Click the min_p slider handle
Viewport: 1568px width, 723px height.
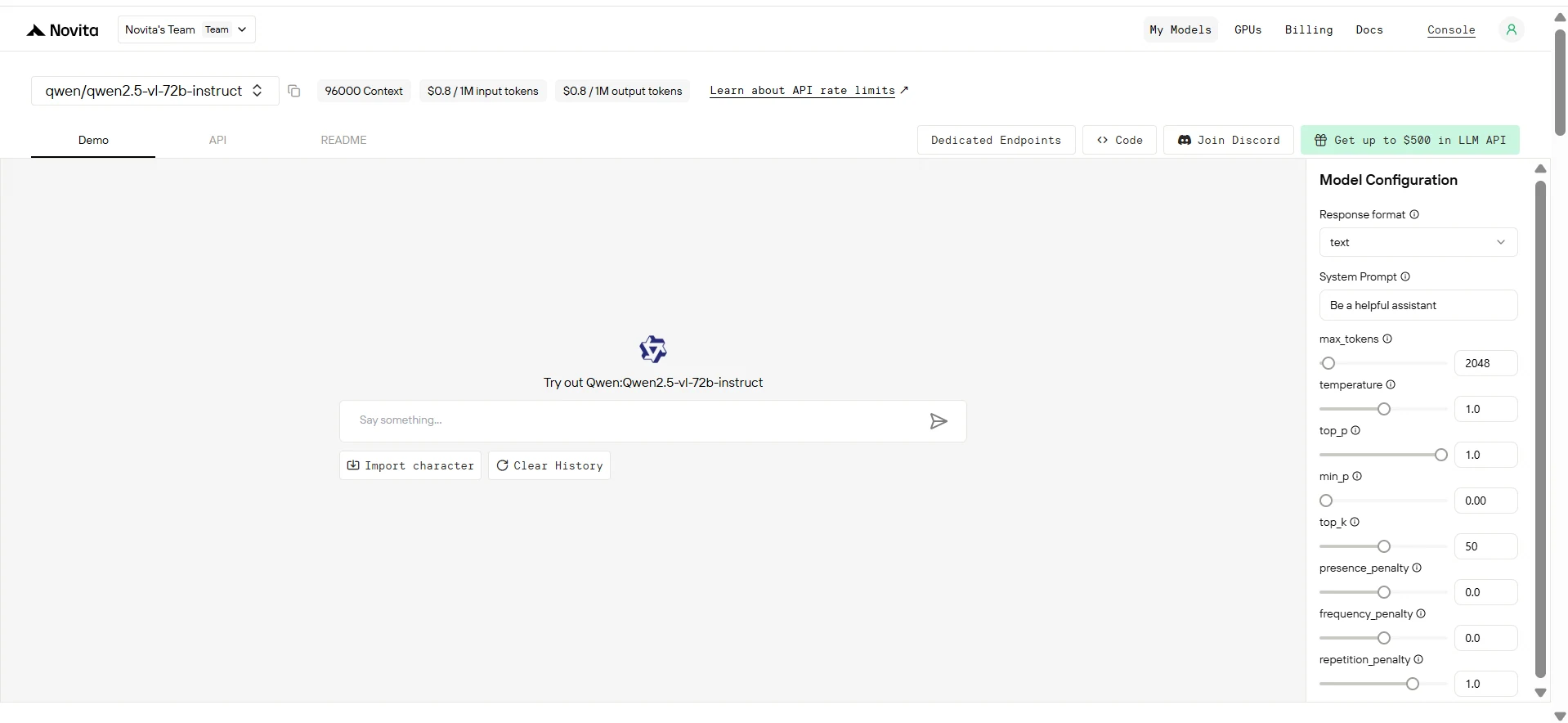1326,501
